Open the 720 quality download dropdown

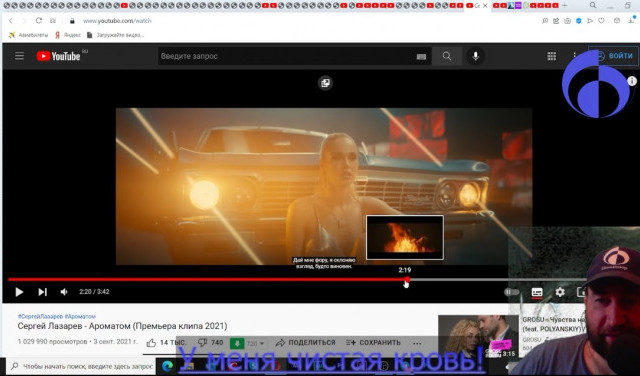pyautogui.click(x=256, y=344)
